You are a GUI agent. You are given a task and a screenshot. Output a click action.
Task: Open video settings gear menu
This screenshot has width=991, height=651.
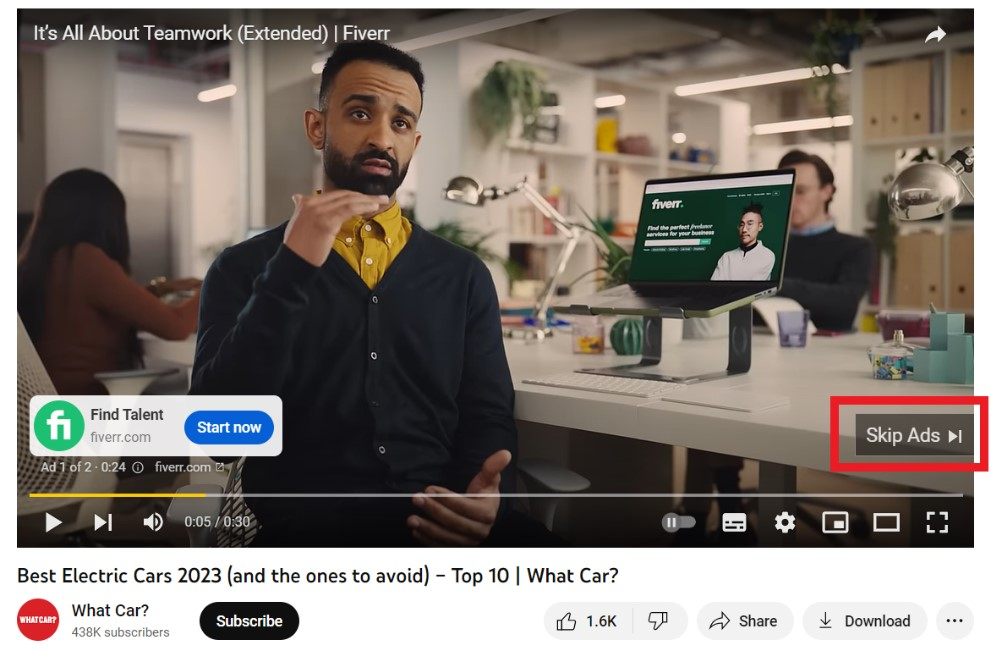785,523
